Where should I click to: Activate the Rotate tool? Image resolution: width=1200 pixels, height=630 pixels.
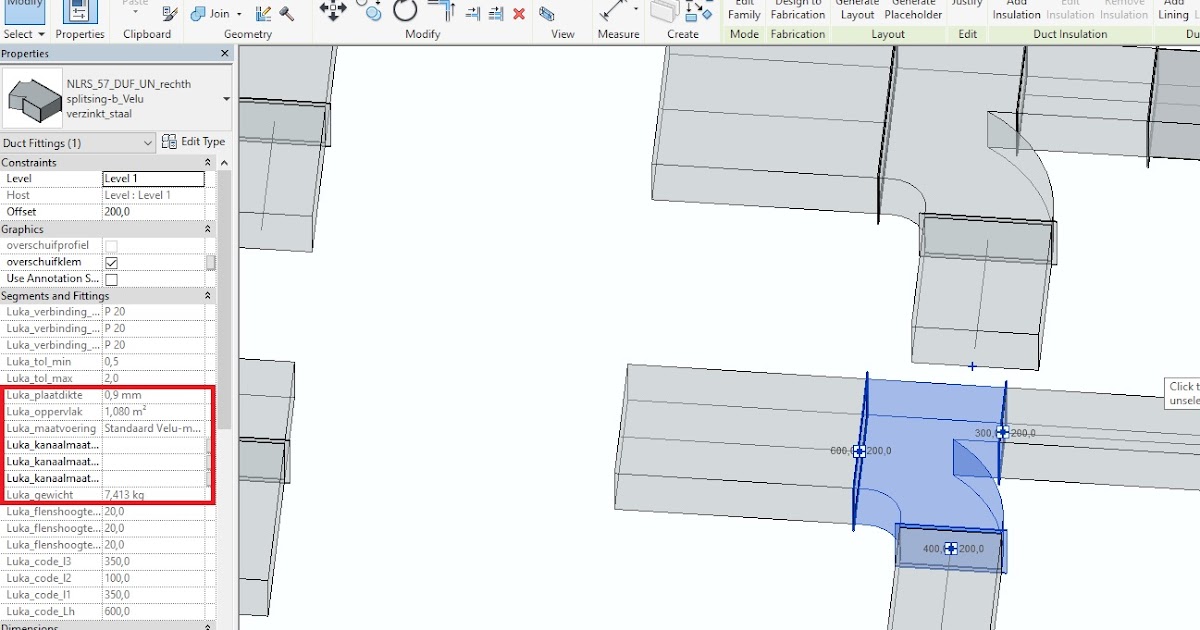point(405,10)
